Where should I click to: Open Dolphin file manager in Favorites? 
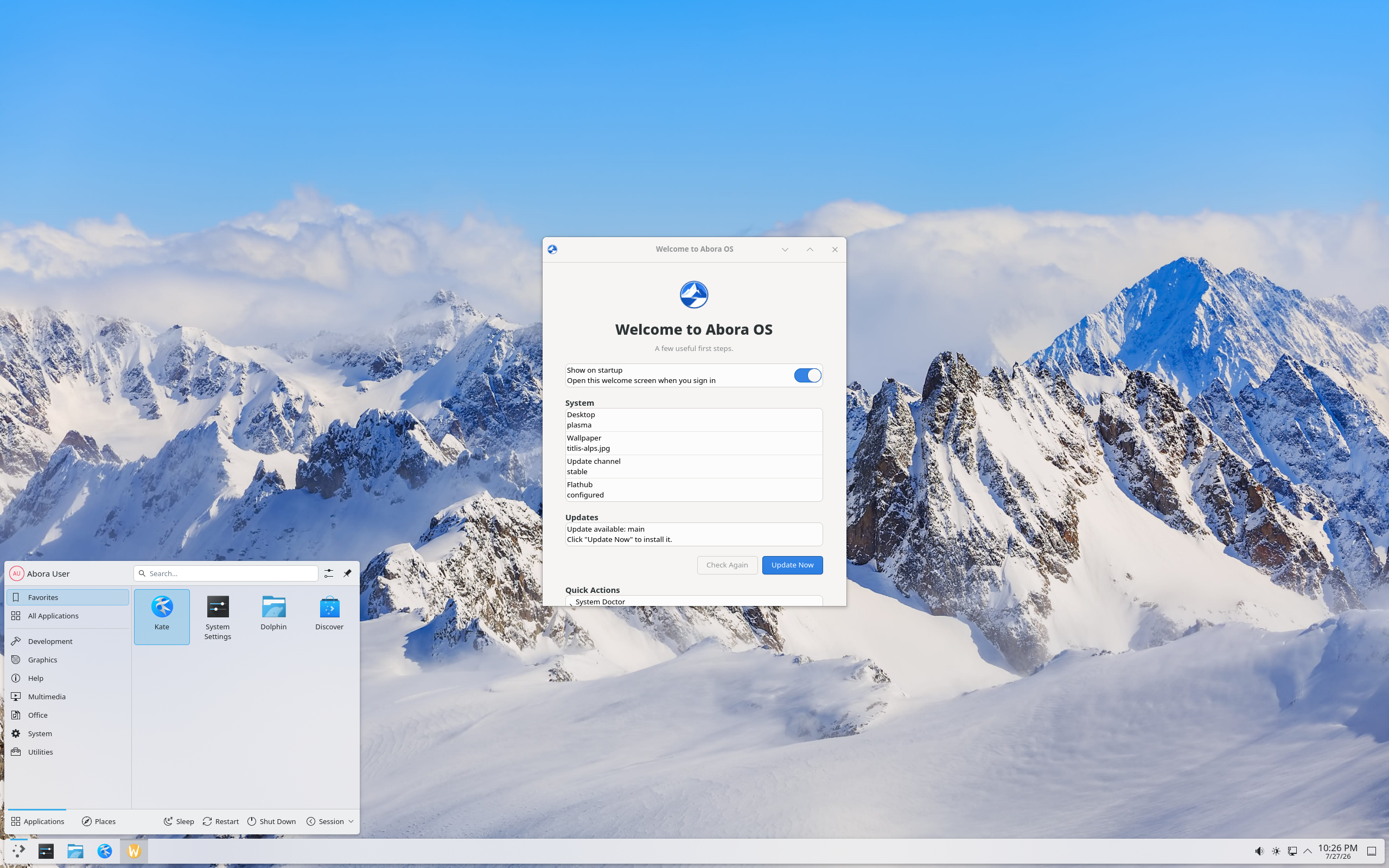pyautogui.click(x=273, y=617)
